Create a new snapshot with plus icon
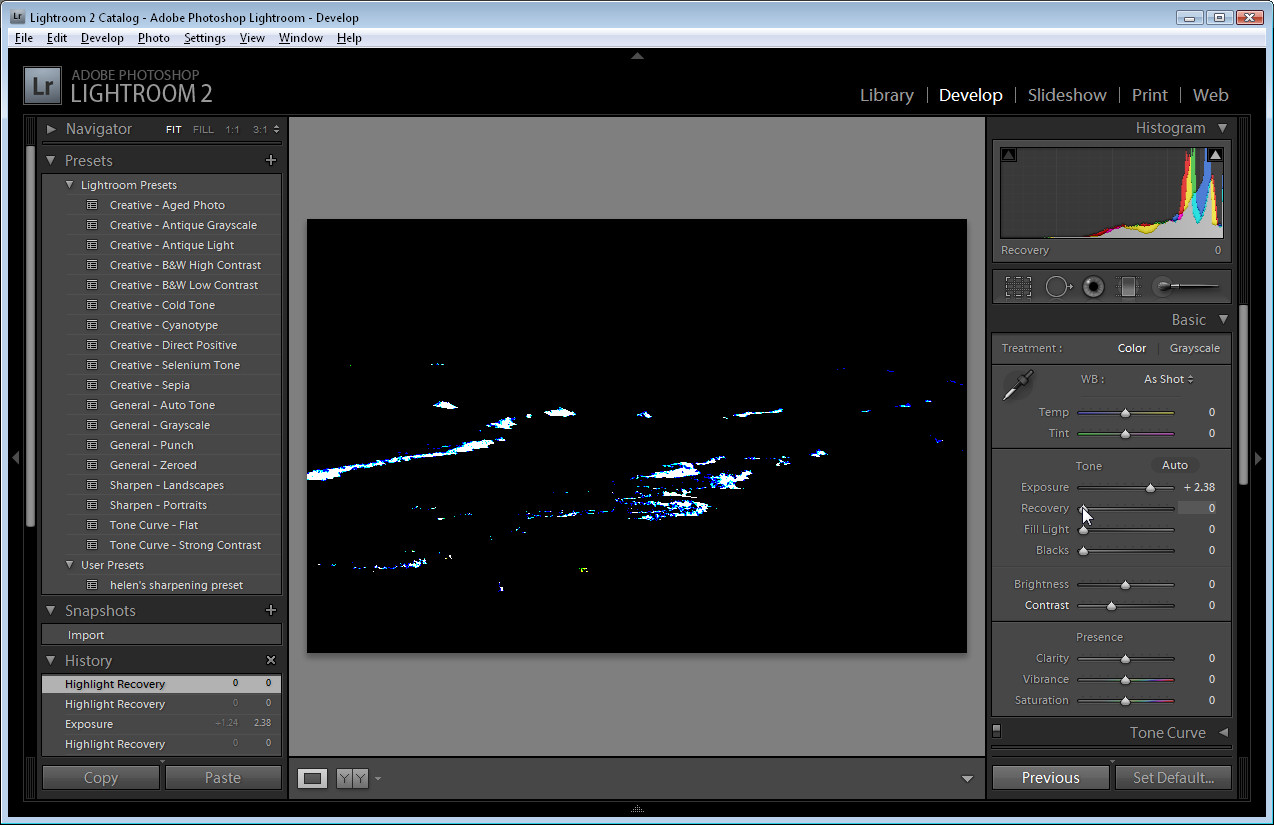This screenshot has width=1274, height=825. 270,610
